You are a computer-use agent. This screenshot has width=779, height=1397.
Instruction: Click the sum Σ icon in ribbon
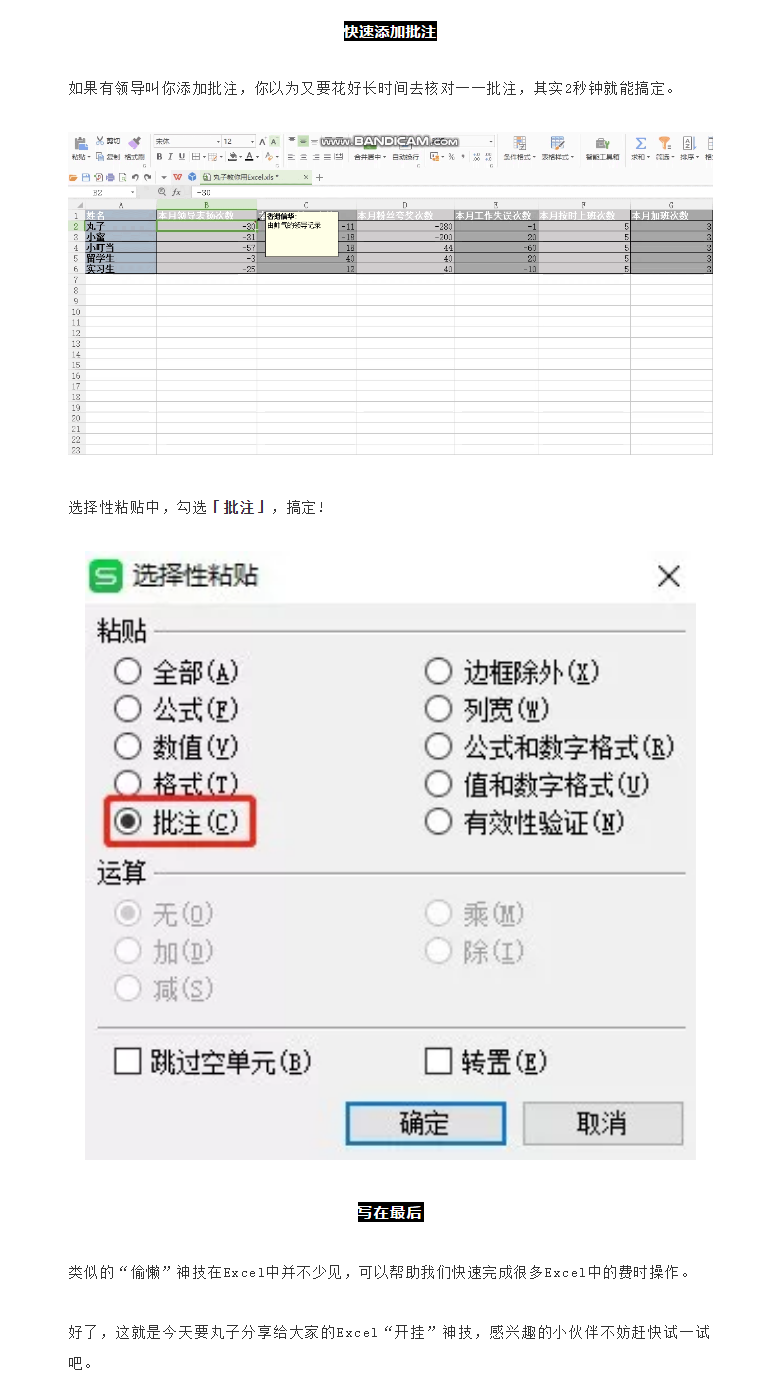click(x=641, y=144)
